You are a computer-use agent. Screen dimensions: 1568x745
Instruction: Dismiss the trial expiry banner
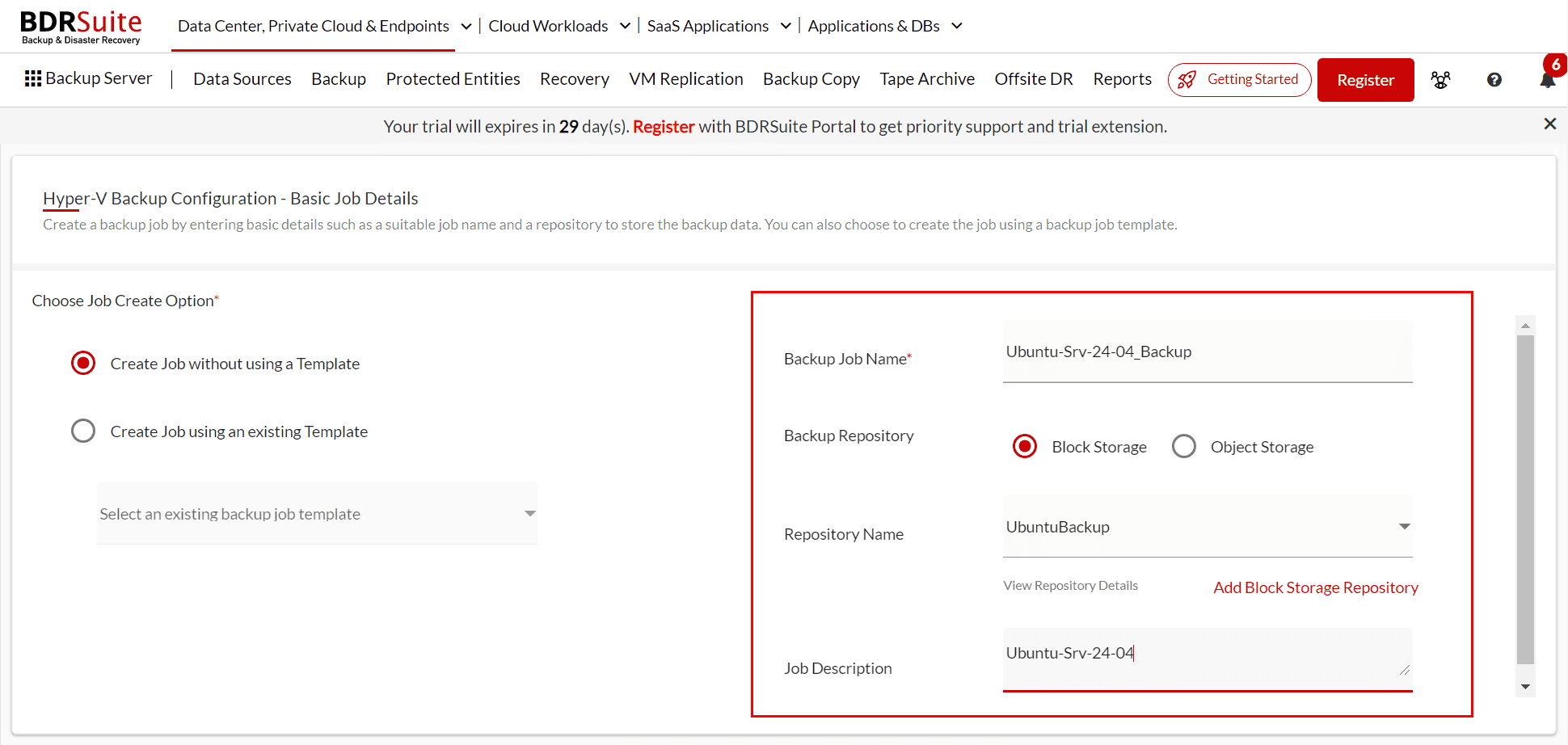coord(1549,124)
